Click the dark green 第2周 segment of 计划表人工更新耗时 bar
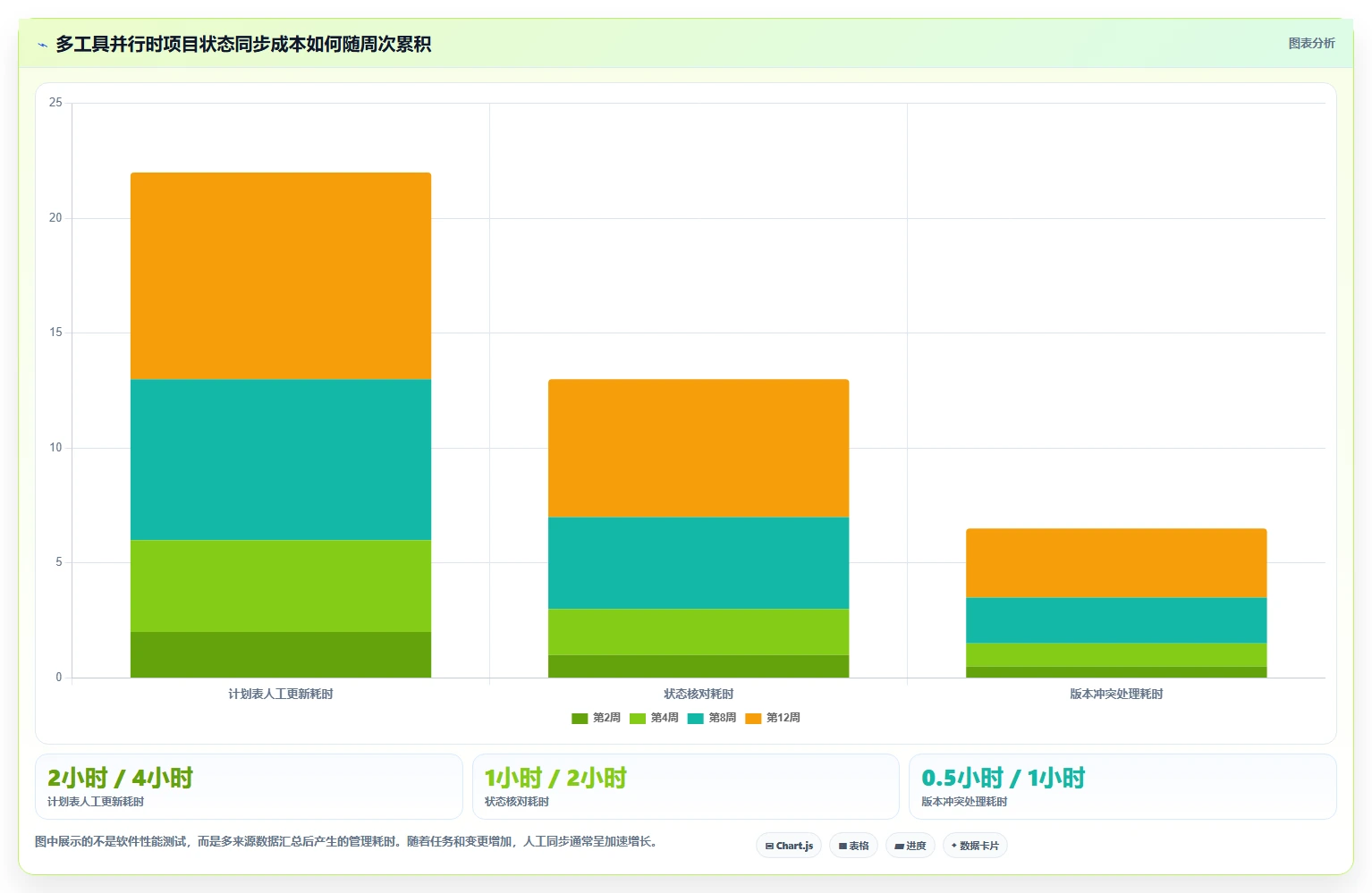This screenshot has width=1372, height=893. click(x=281, y=654)
